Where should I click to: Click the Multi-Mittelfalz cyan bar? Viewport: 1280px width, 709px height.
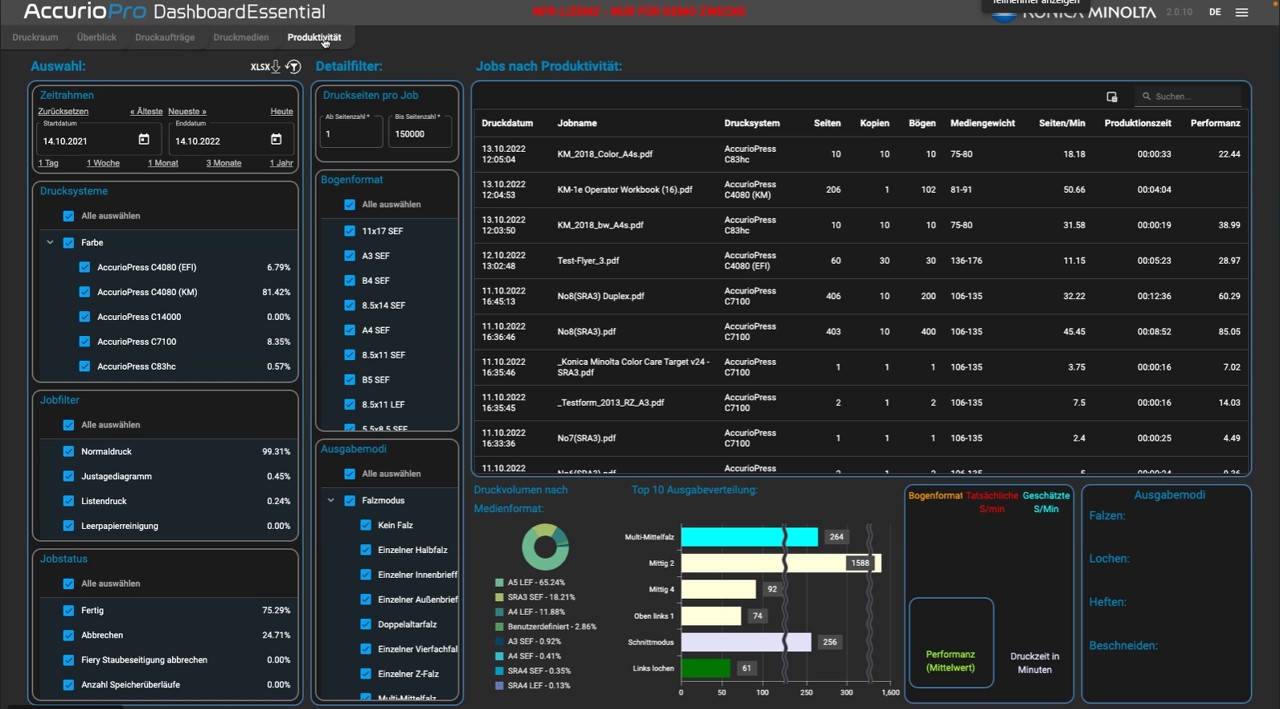pyautogui.click(x=749, y=537)
